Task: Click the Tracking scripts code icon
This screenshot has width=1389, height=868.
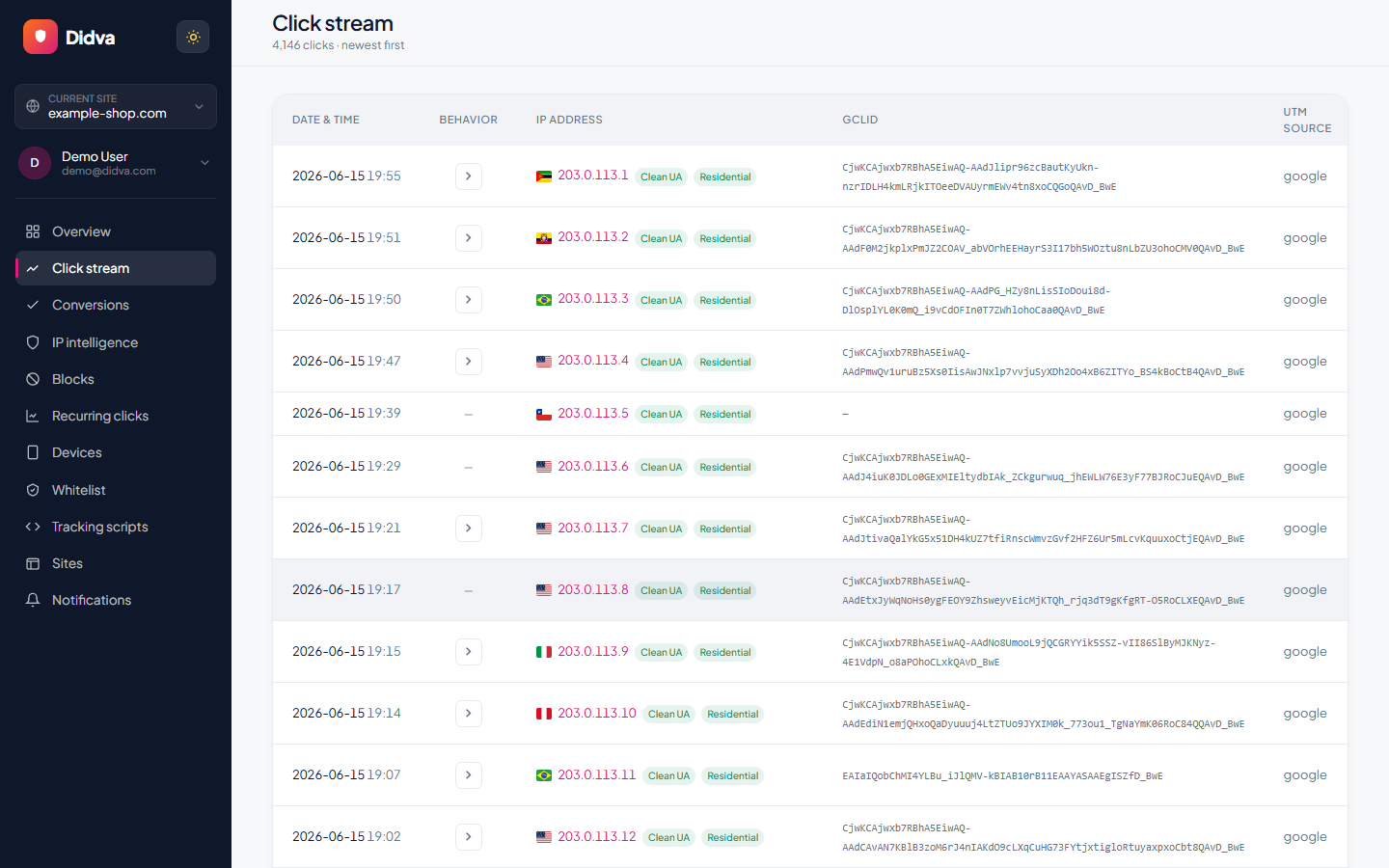Action: click(x=33, y=527)
